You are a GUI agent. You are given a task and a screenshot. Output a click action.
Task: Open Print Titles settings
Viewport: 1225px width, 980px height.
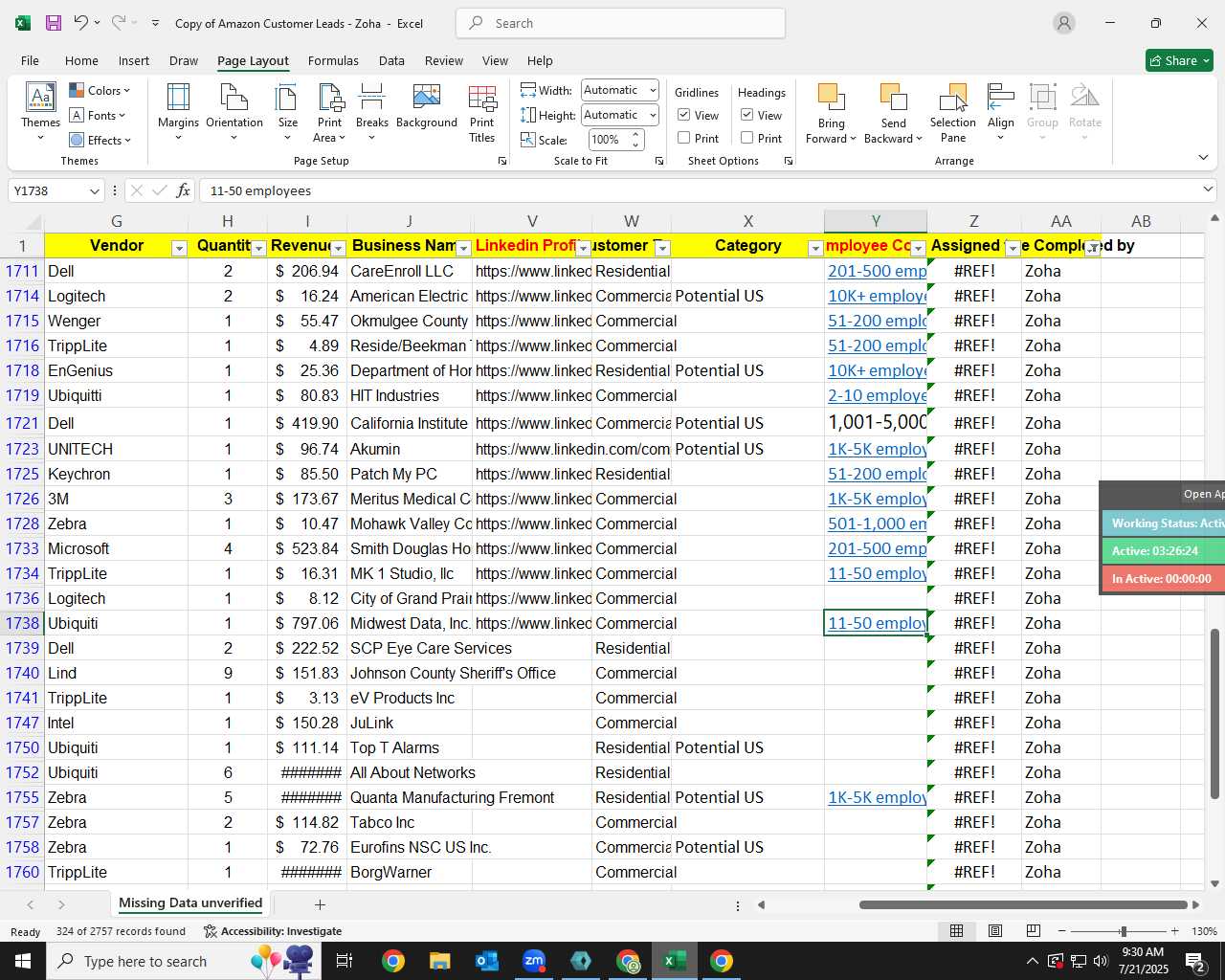coord(482,112)
